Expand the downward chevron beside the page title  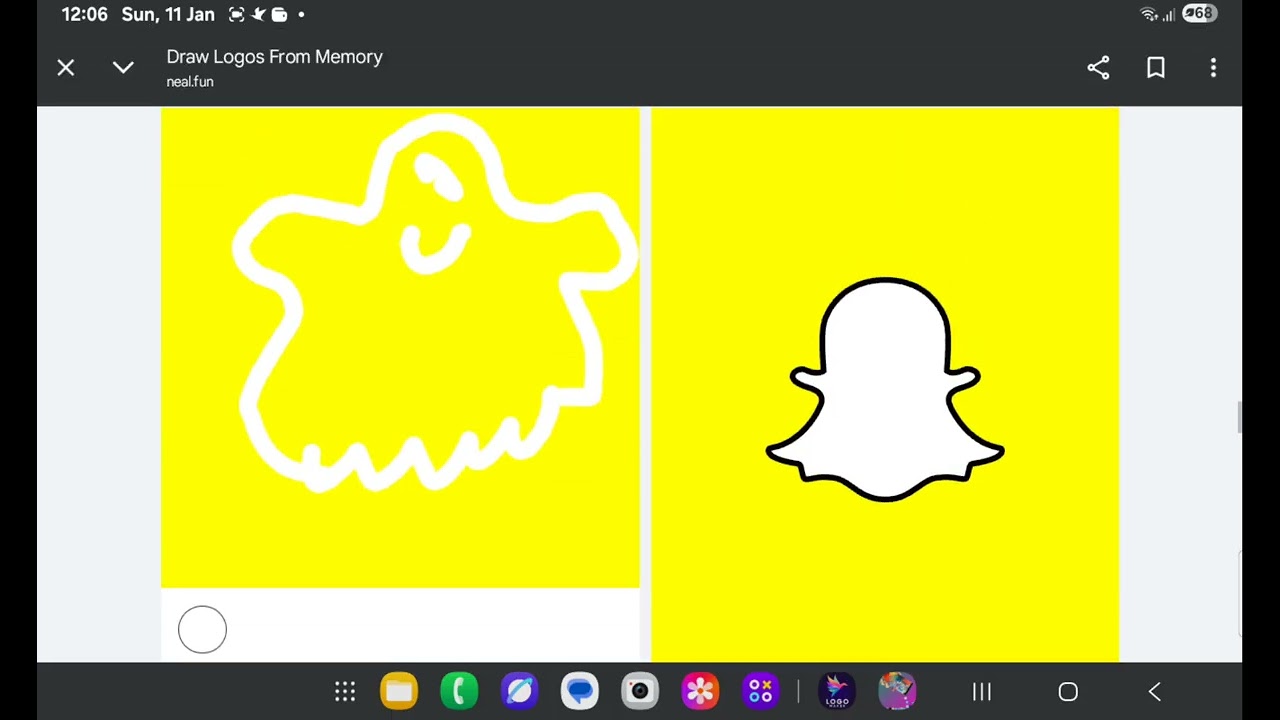[123, 68]
